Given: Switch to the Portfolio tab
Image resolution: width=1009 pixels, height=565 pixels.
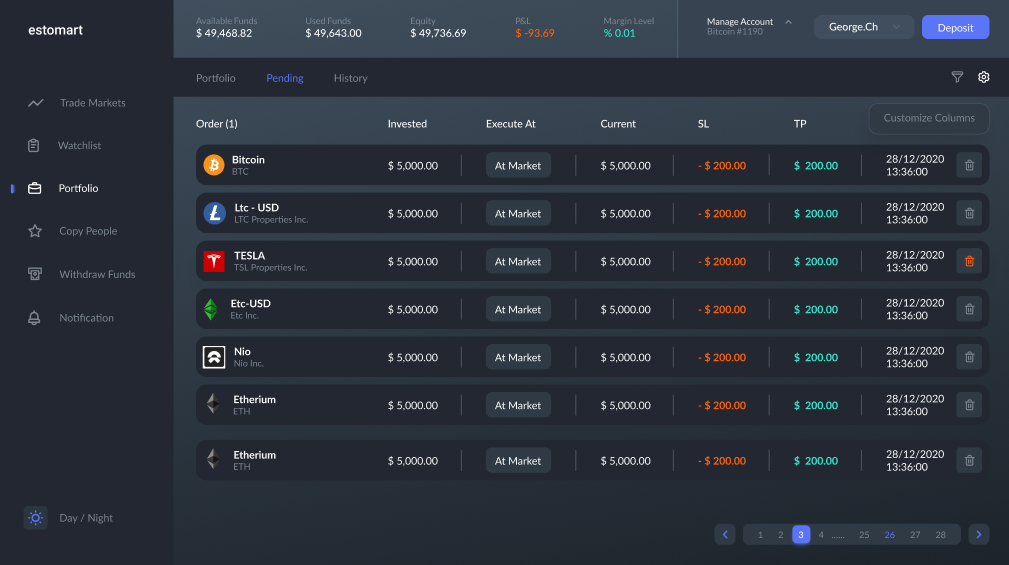Looking at the screenshot, I should (x=216, y=78).
